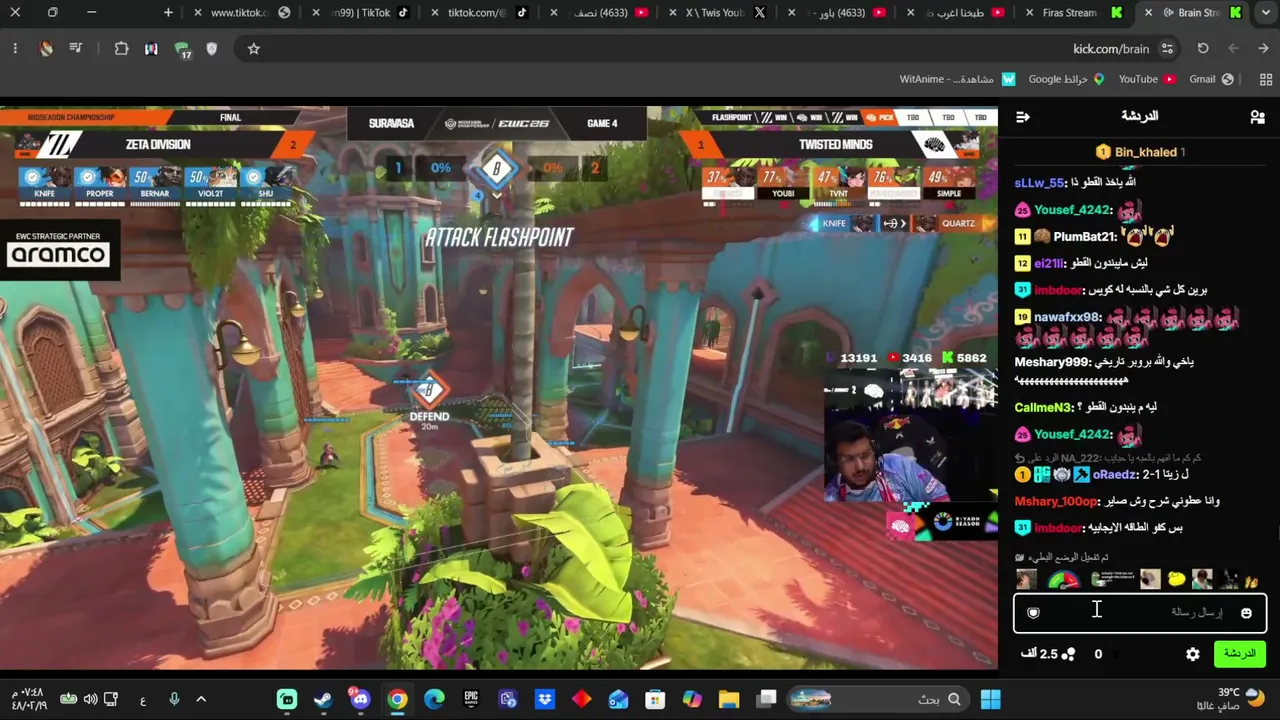Open the WitAnime bookmark

pyautogui.click(x=957, y=79)
